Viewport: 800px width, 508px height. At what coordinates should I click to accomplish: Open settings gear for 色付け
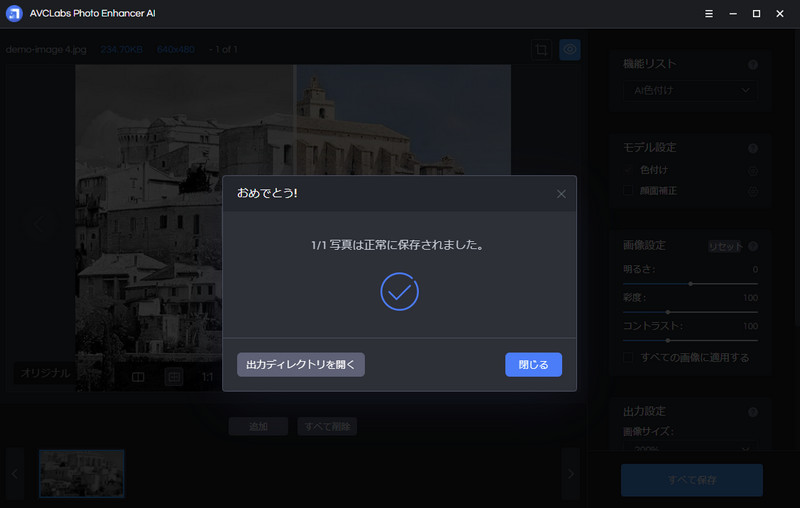tap(753, 170)
